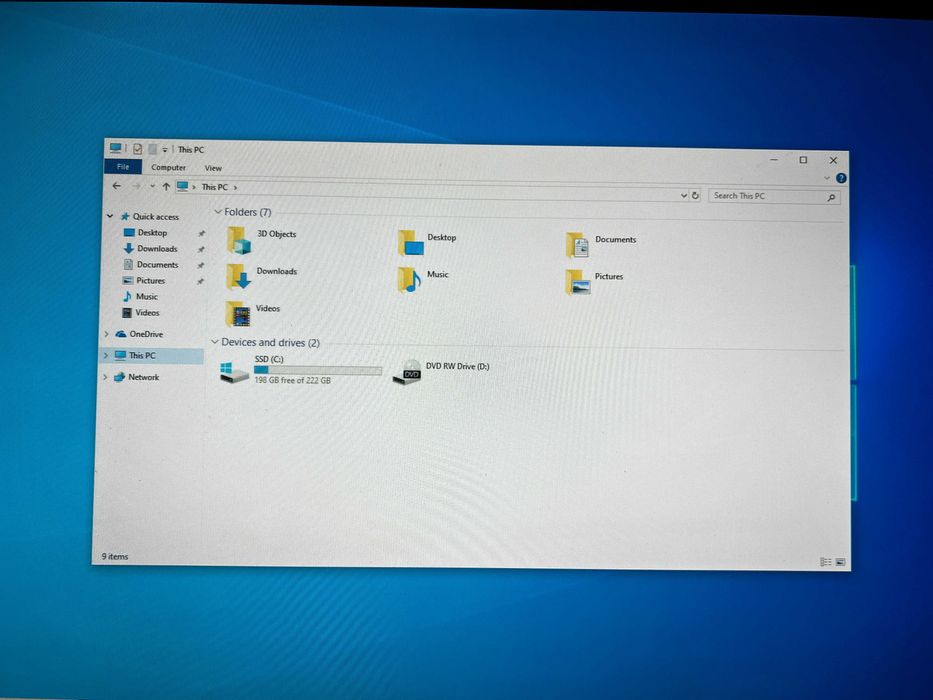Select OneDrive in navigation pane
The image size is (933, 700).
(146, 334)
